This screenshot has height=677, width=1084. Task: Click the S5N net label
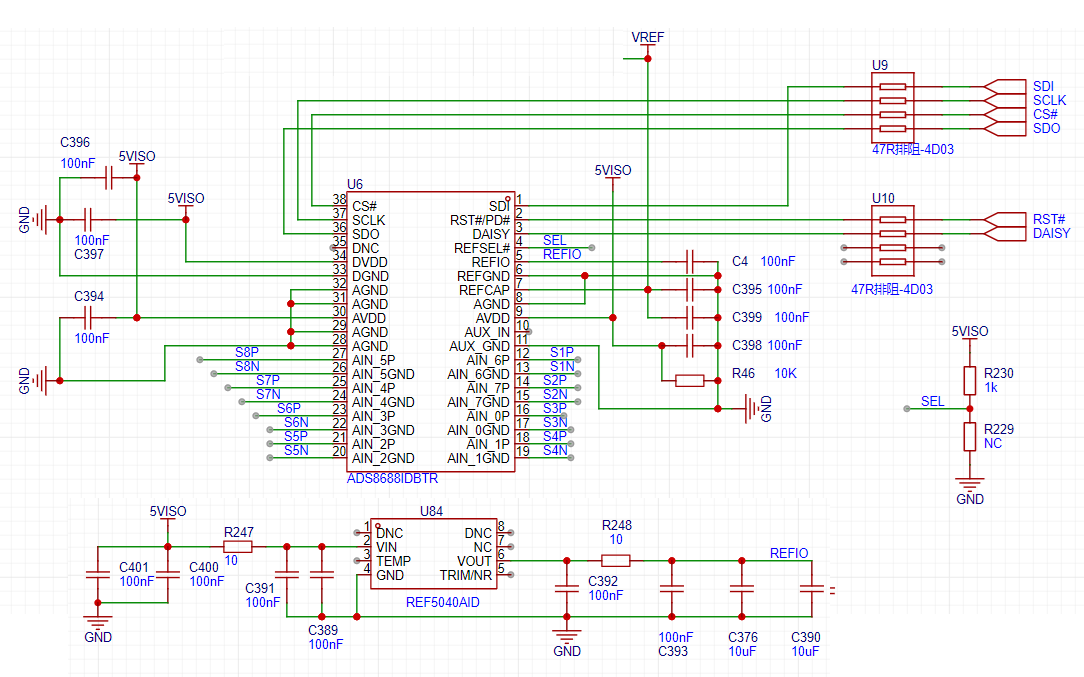296,451
